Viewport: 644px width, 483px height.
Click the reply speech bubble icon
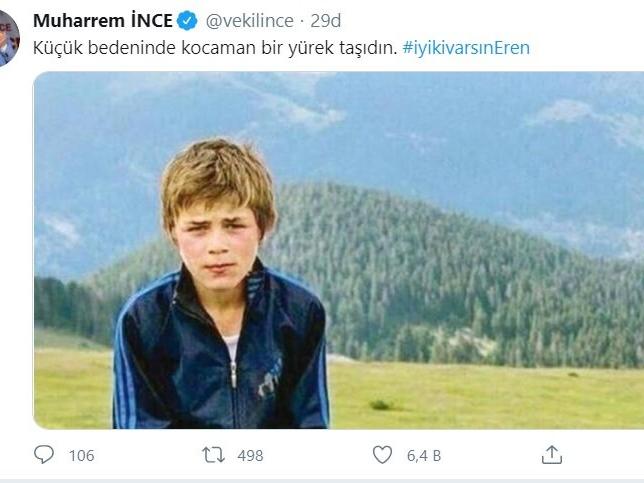point(44,455)
